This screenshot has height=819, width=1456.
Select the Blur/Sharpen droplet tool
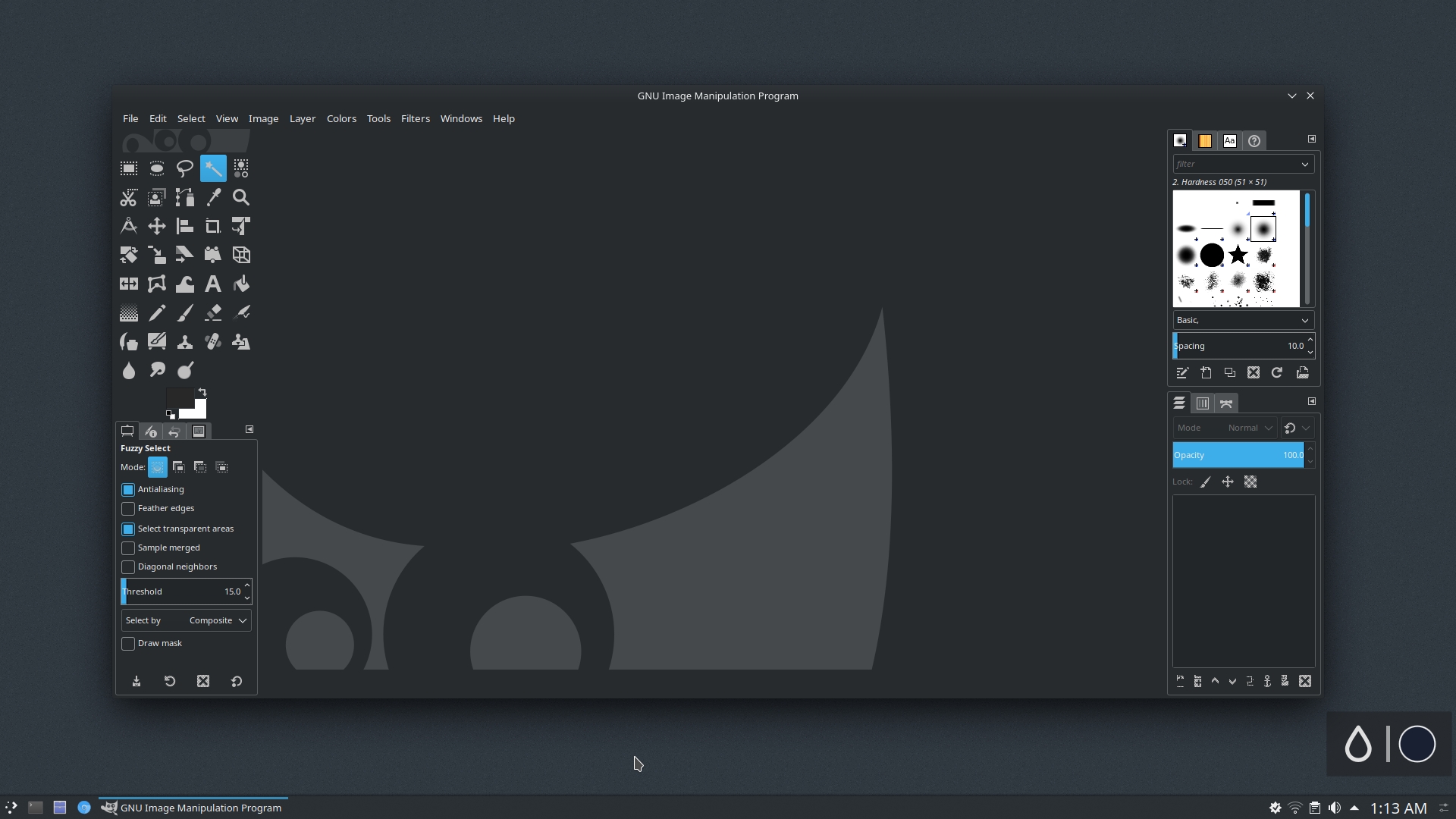click(x=129, y=370)
